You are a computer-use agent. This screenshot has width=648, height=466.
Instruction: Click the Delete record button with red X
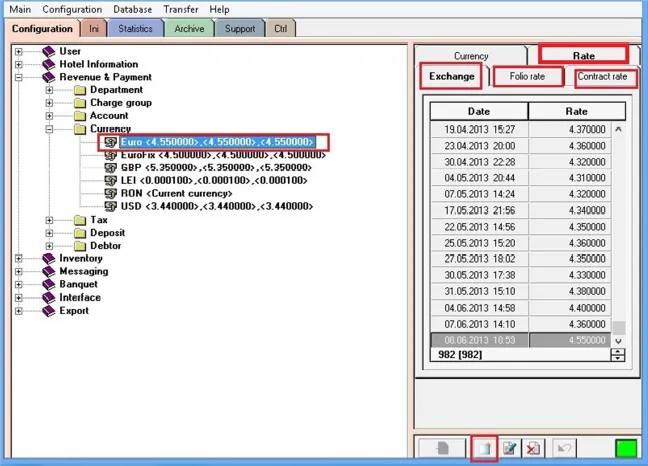click(534, 448)
